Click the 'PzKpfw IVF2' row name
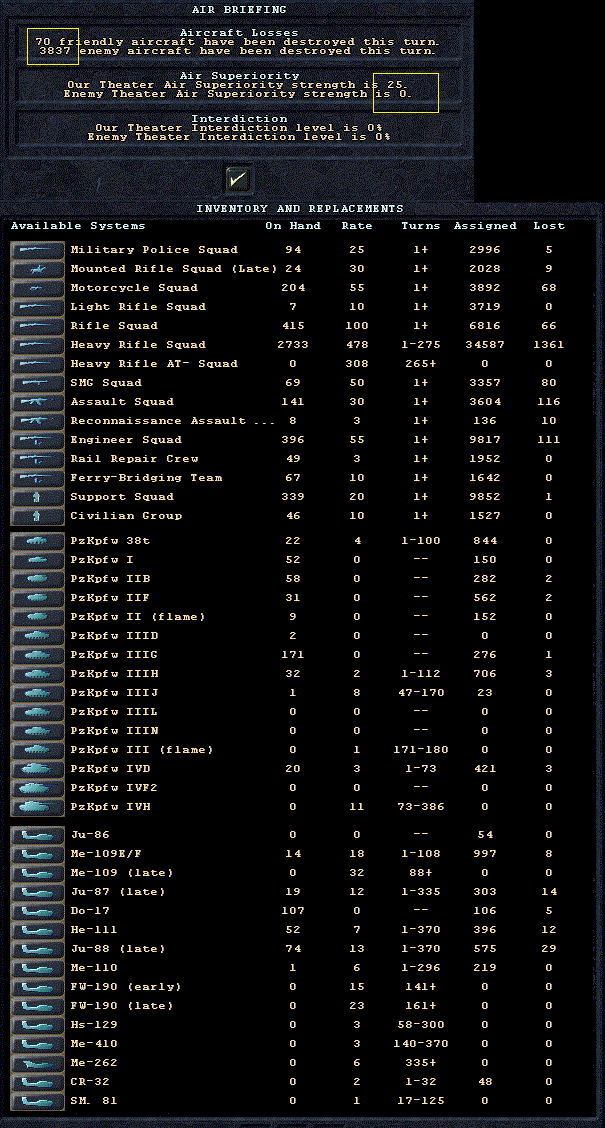Viewport: 605px width, 1128px height. click(114, 788)
